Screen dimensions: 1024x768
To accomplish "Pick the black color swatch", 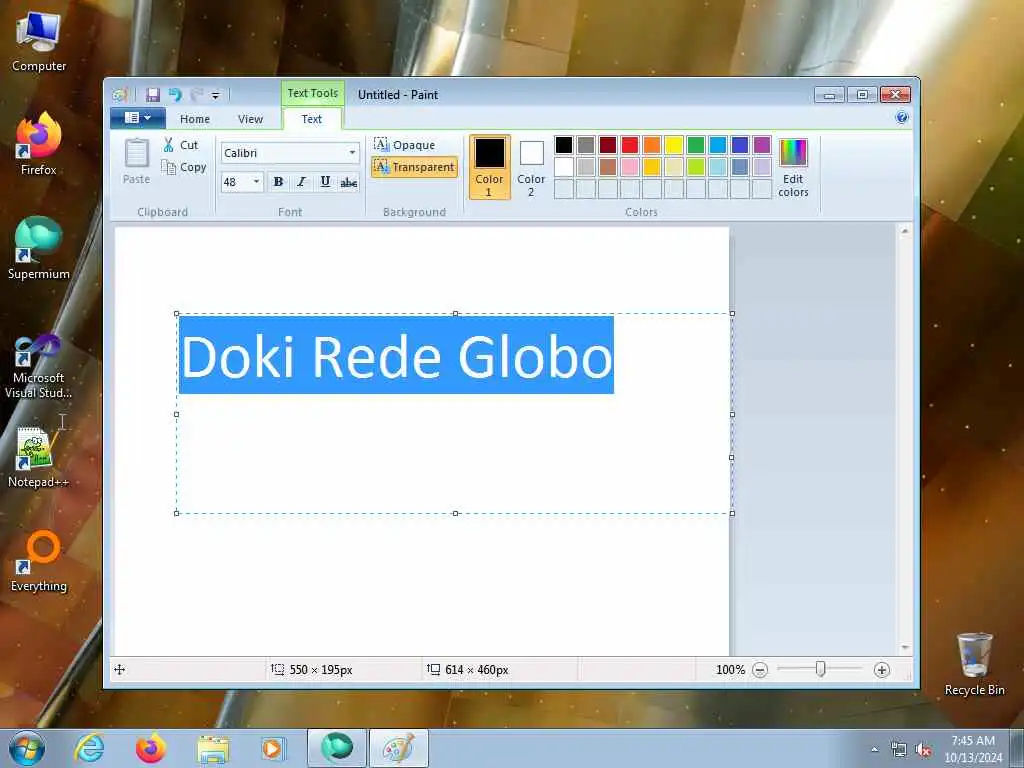I will (x=564, y=144).
